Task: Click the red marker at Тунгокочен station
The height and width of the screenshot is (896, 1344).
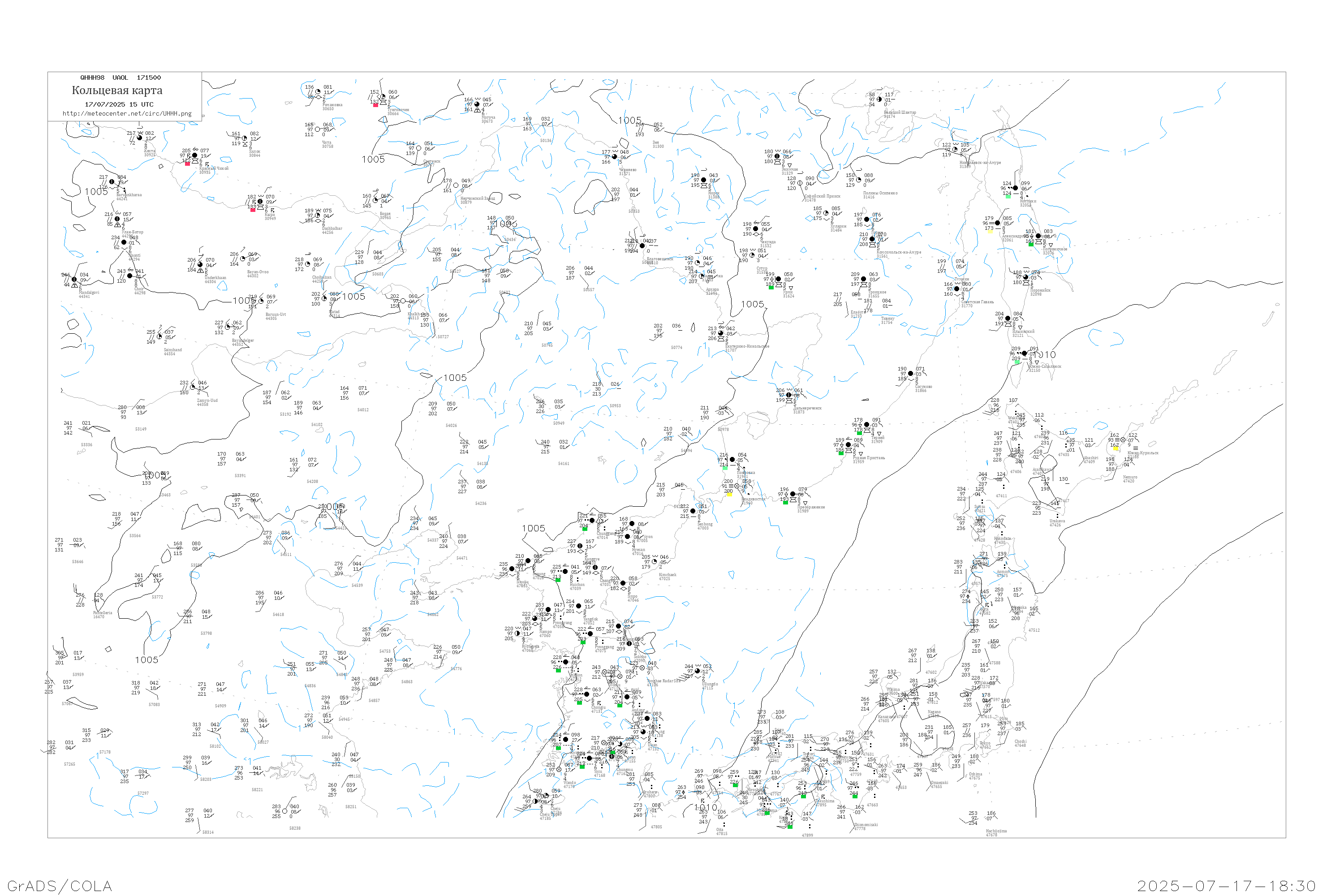Action: point(375,105)
